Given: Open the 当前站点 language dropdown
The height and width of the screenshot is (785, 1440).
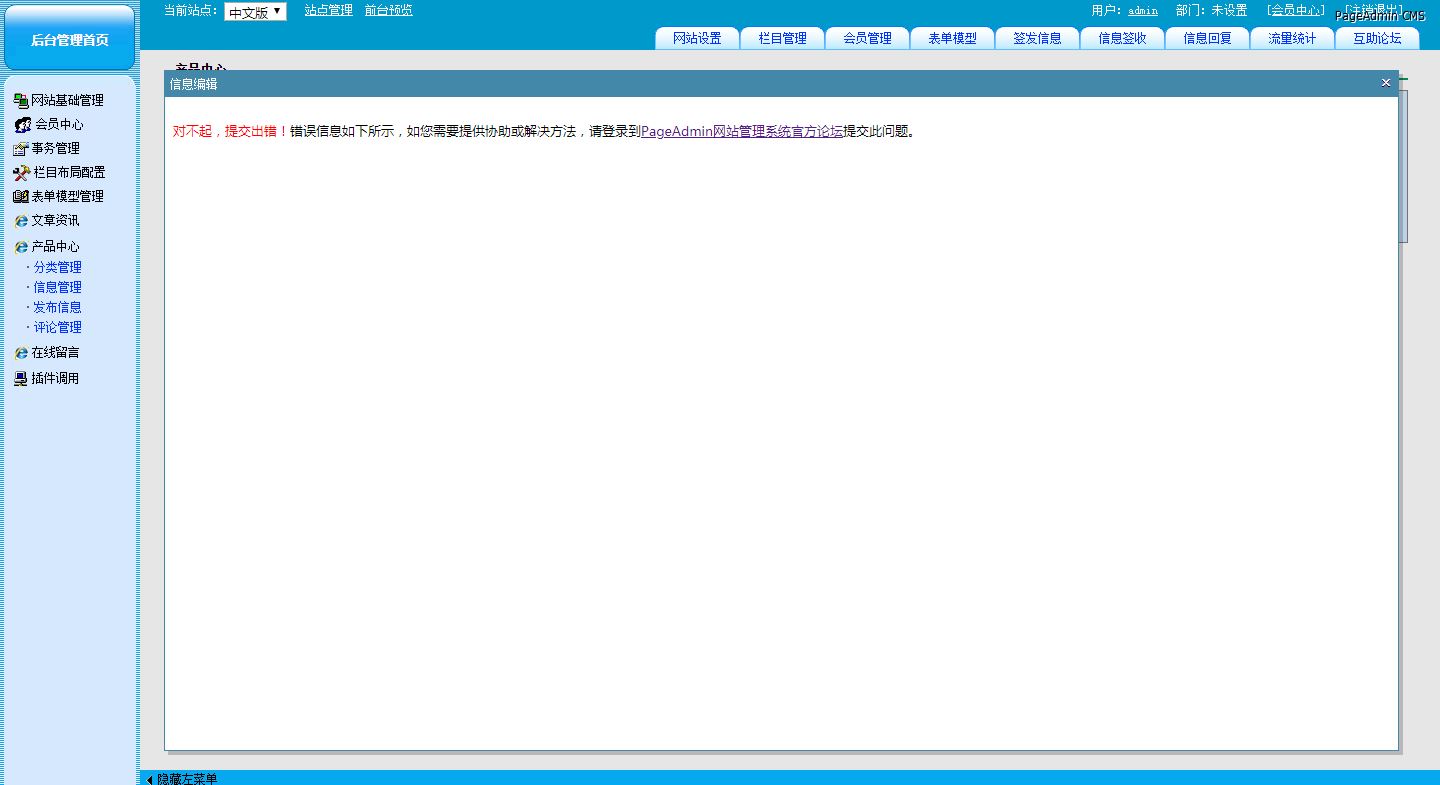Looking at the screenshot, I should click(255, 12).
